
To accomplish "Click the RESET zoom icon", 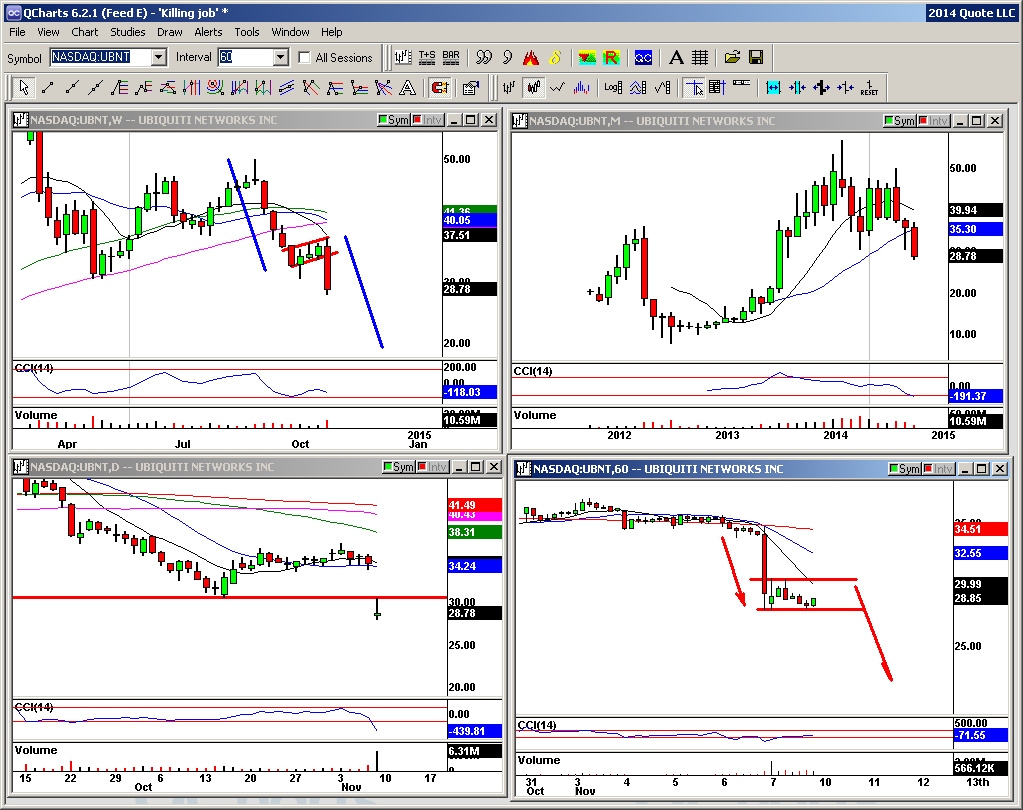I will pyautogui.click(x=869, y=87).
